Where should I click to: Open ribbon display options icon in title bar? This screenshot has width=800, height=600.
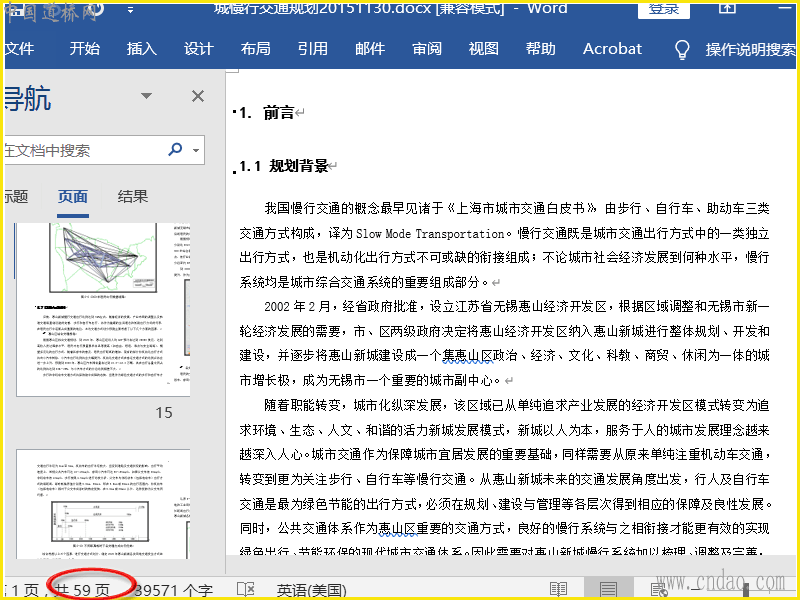tap(728, 9)
